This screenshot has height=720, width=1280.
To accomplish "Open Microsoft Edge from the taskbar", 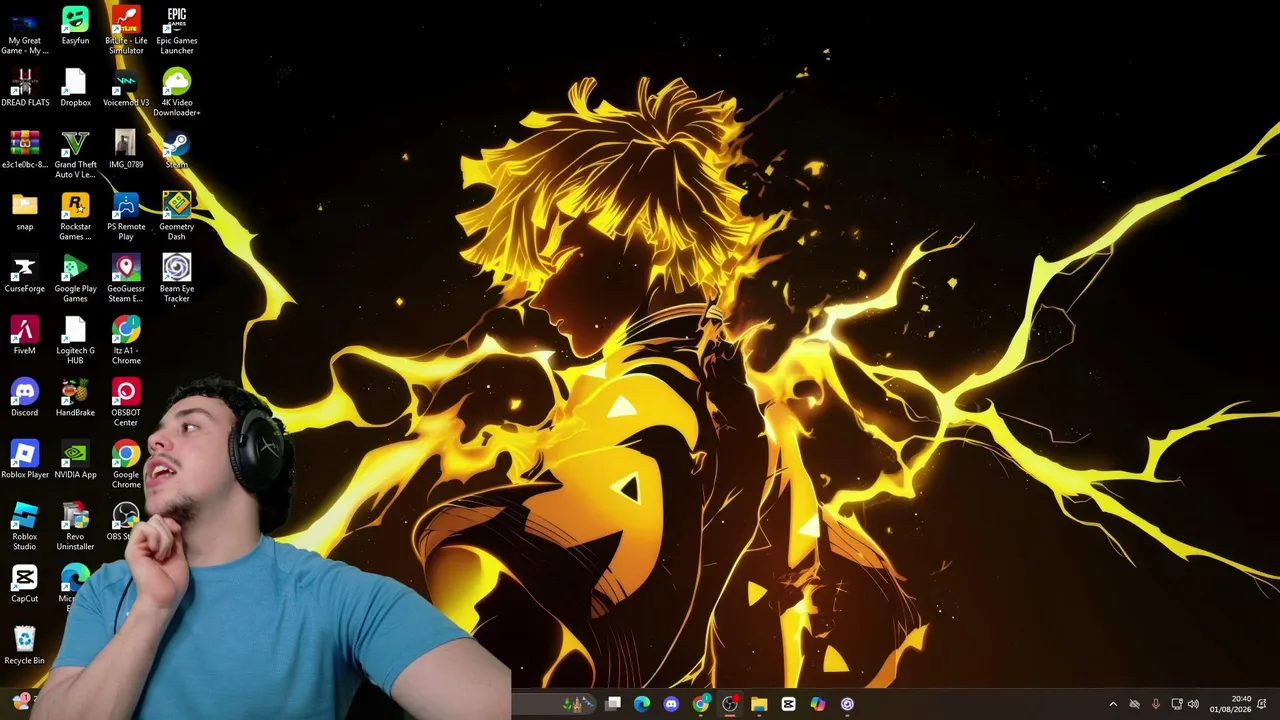I will pyautogui.click(x=642, y=704).
